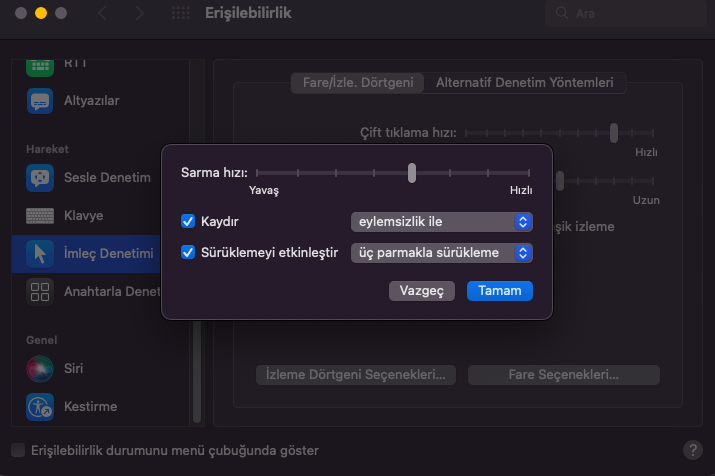The image size is (715, 476).
Task: Open Fare Seçenekleri button
Action: [564, 375]
